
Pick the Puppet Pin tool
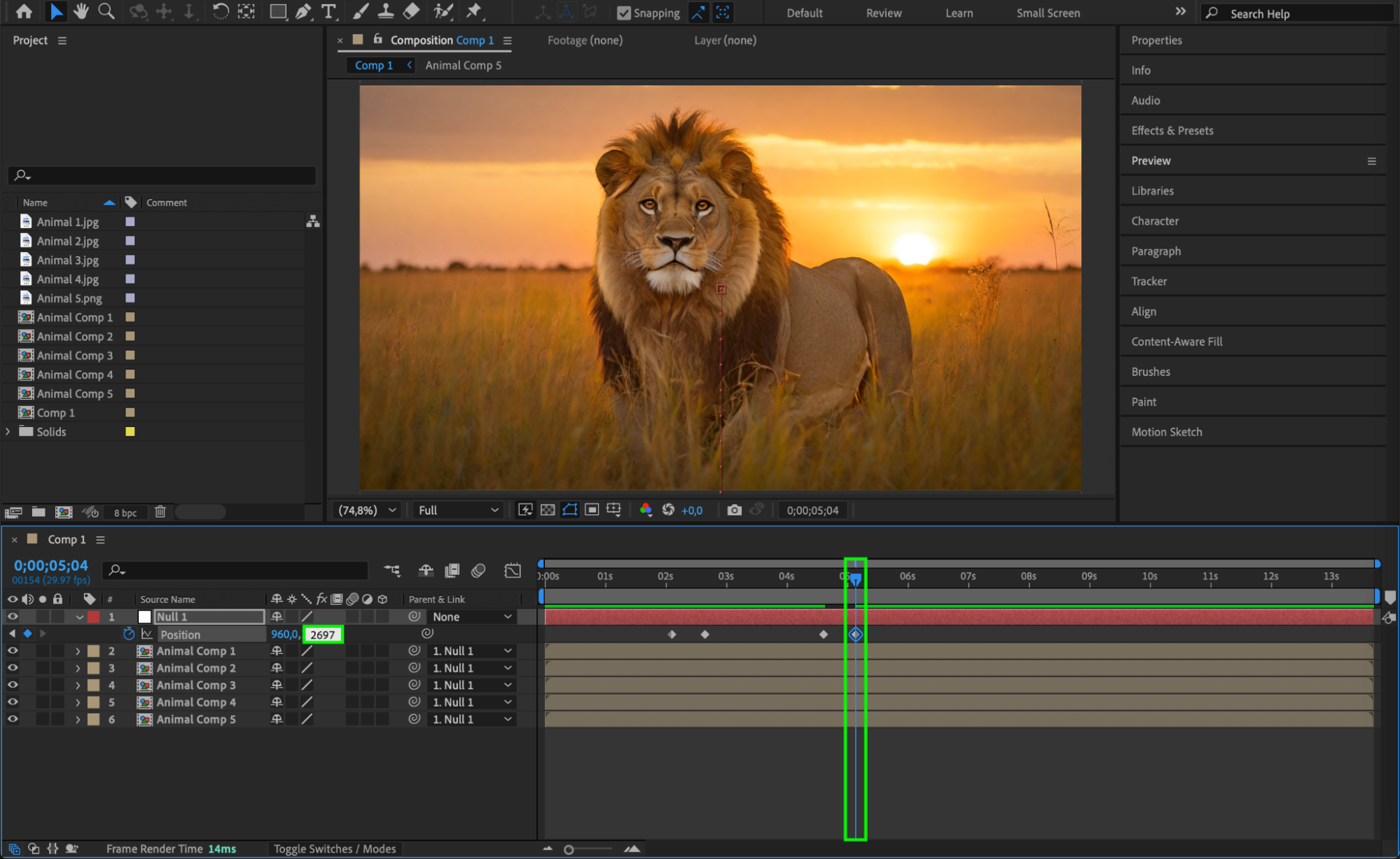[x=474, y=11]
